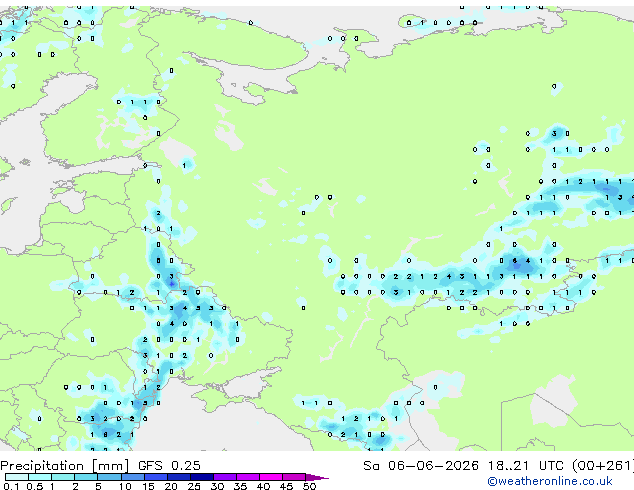Click the '18..21 UTC' time label

pyautogui.click(x=525, y=466)
